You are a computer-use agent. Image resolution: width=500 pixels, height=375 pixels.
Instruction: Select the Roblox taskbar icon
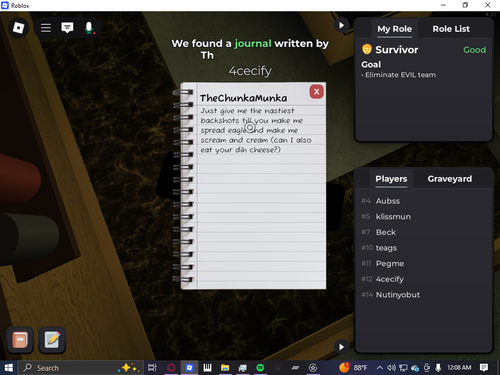[x=189, y=368]
